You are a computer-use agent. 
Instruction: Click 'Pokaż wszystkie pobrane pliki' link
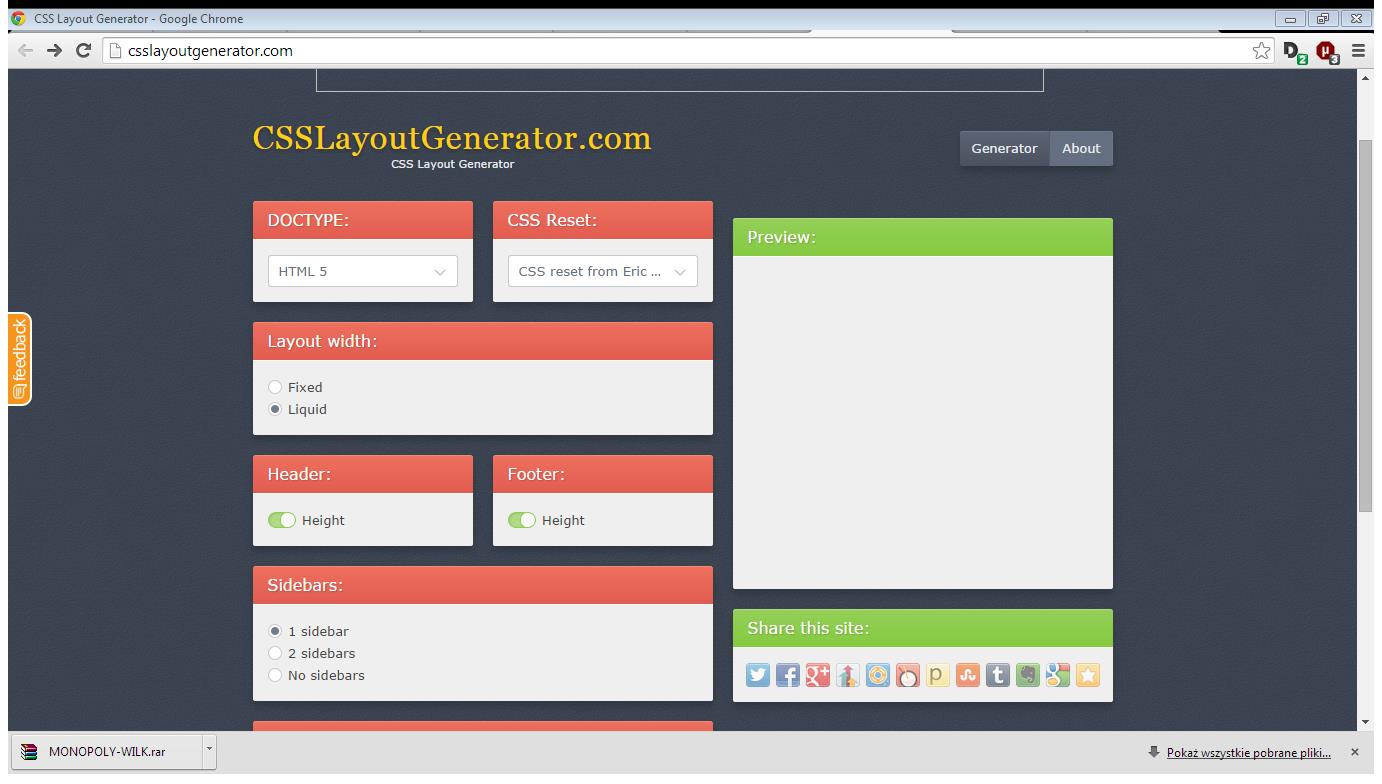click(x=1249, y=752)
